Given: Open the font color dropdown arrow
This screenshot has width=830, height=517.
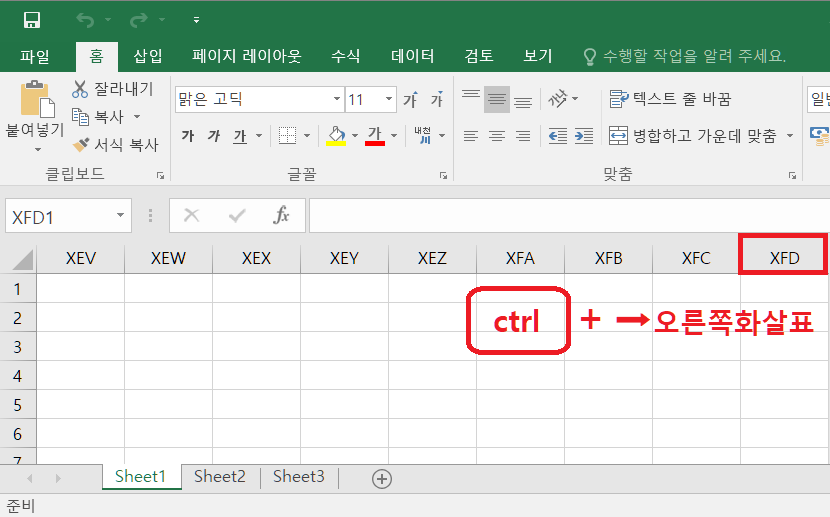Looking at the screenshot, I should pyautogui.click(x=394, y=136).
